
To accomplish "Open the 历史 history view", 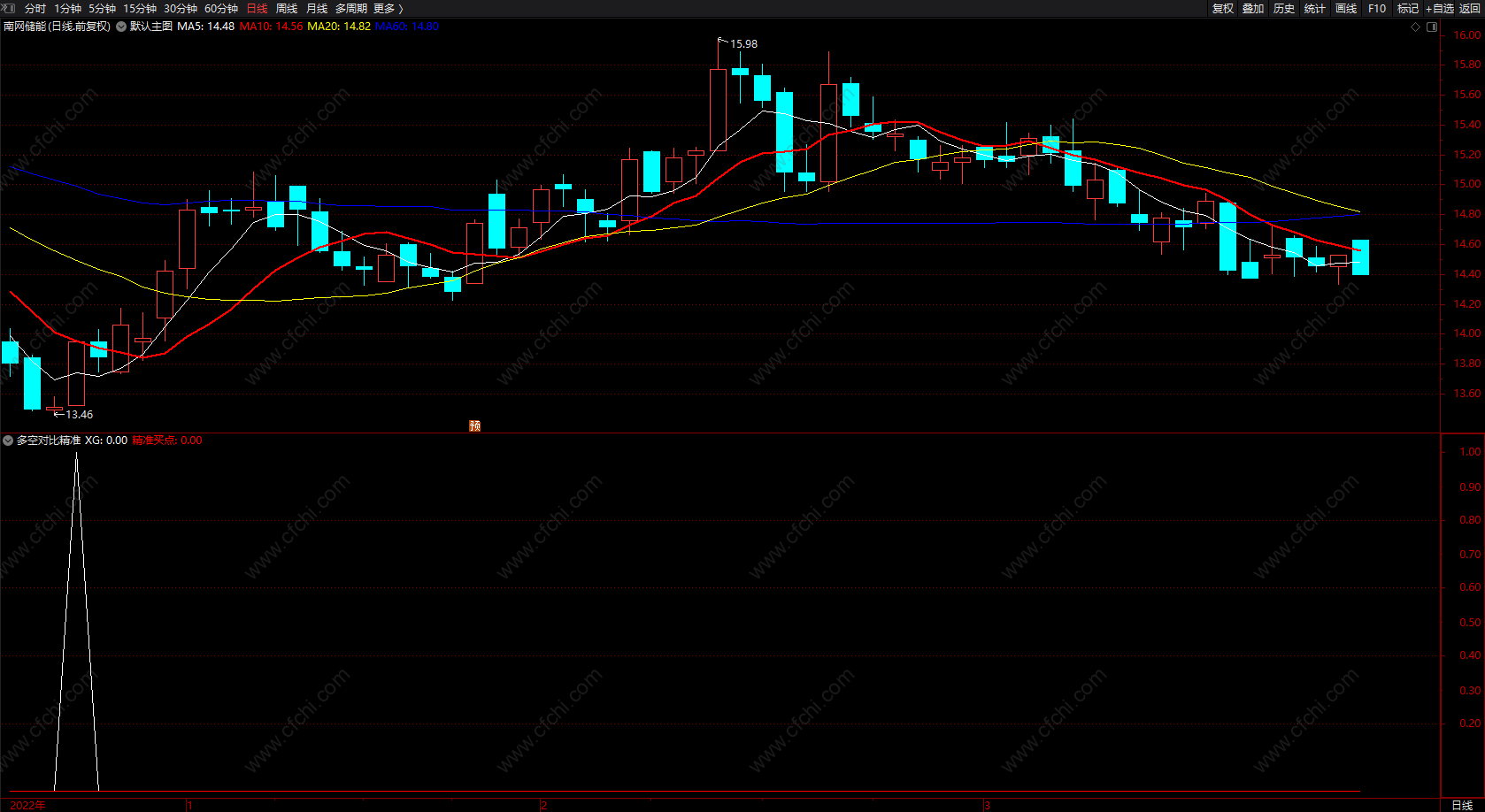I will [x=1284, y=9].
